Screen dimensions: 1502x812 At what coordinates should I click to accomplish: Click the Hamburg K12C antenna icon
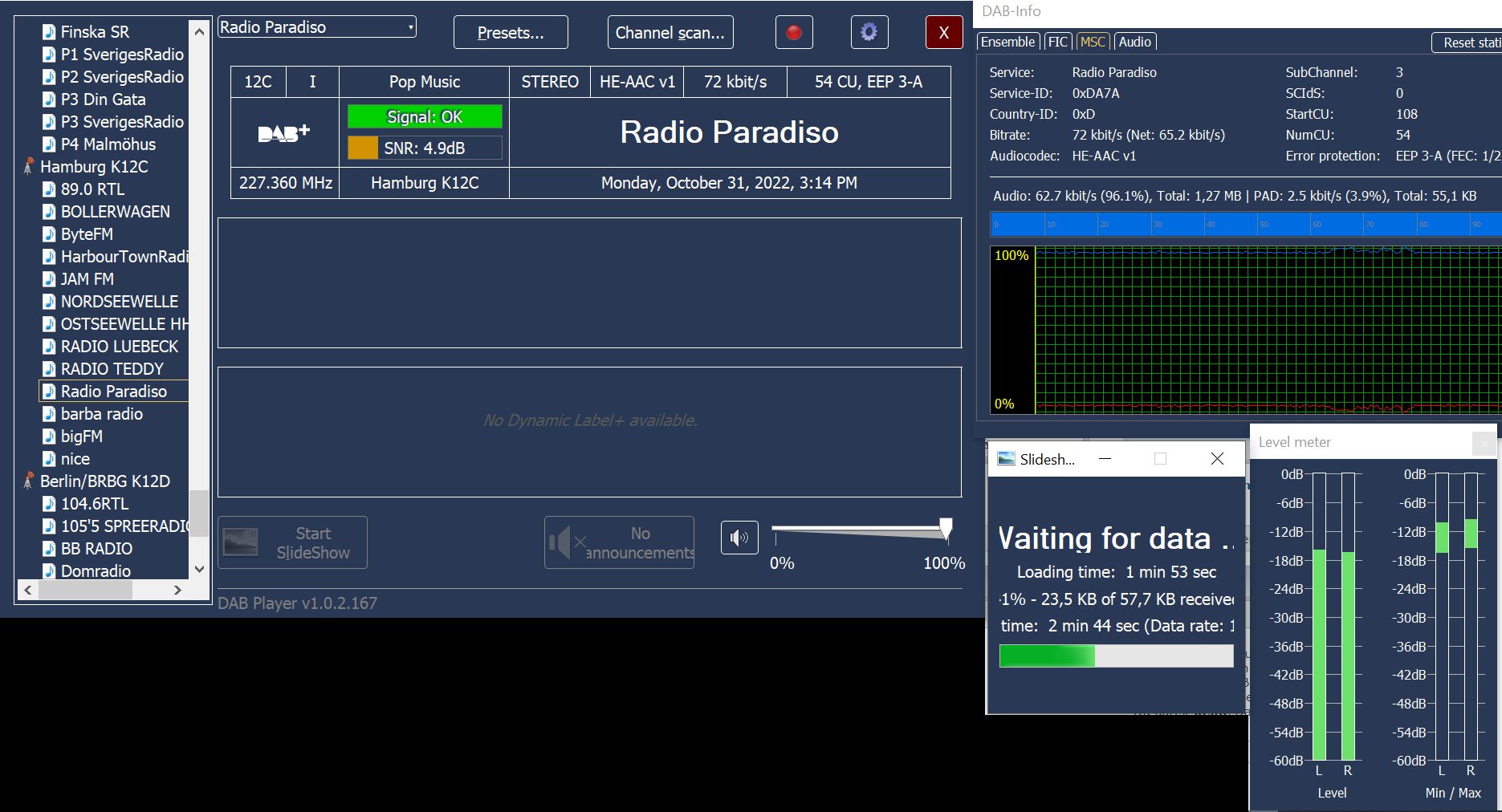tap(29, 167)
